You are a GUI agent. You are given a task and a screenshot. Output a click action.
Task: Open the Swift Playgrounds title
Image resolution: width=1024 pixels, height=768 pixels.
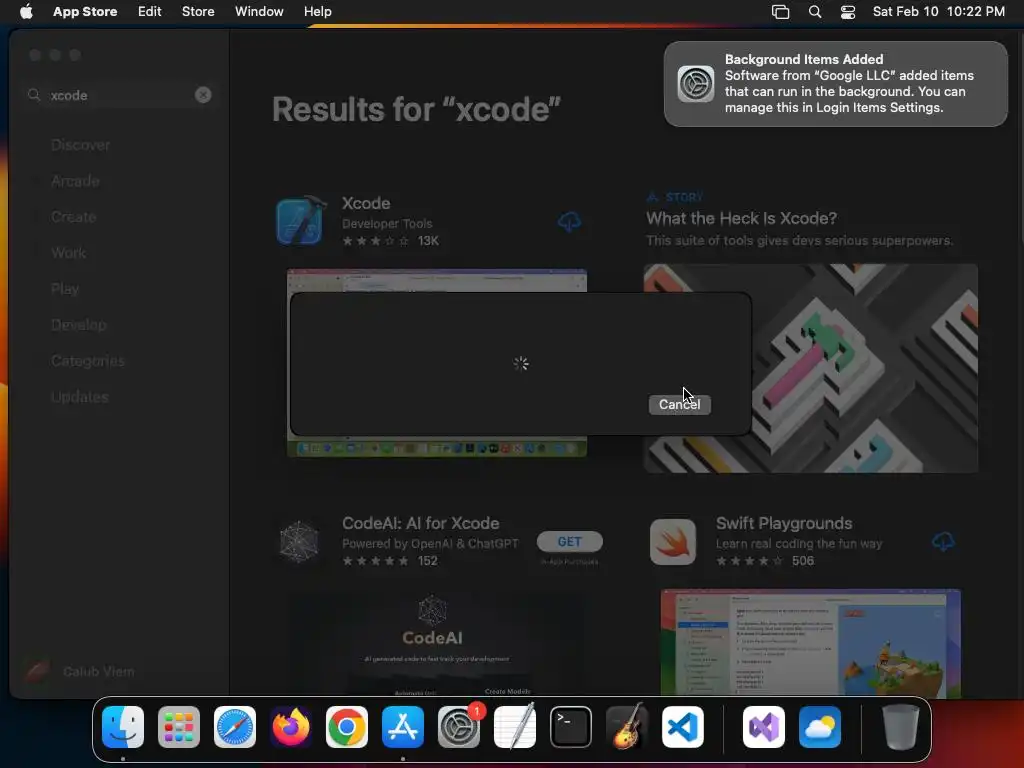[x=784, y=523]
